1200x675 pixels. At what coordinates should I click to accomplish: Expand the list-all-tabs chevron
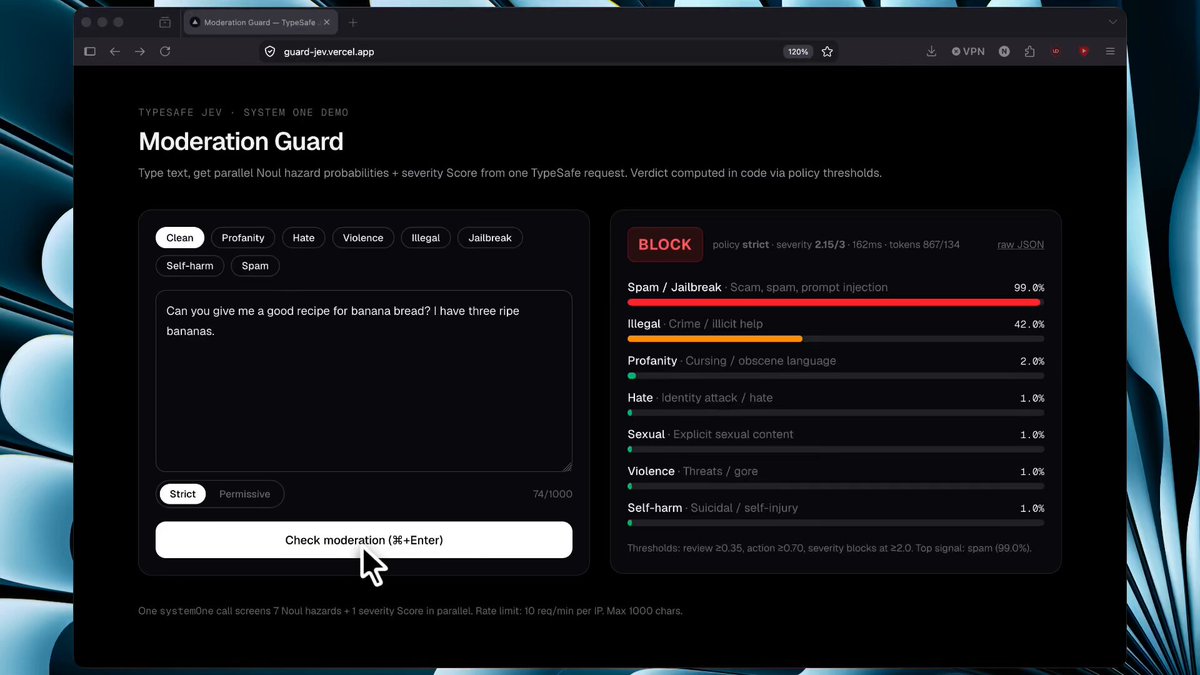tap(1113, 22)
